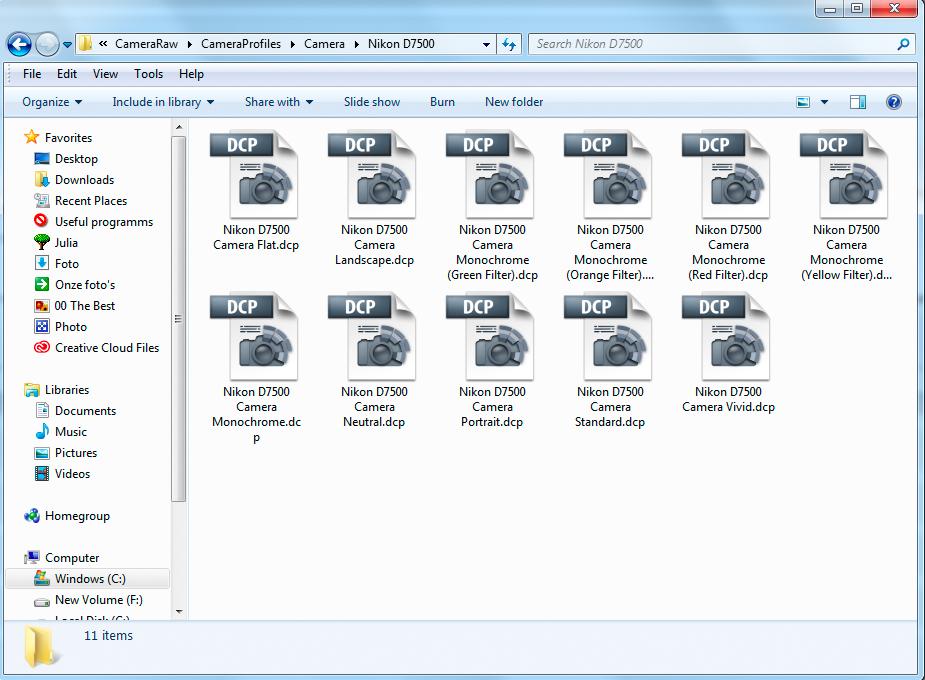Click the New folder button
925x680 pixels.
tap(514, 102)
